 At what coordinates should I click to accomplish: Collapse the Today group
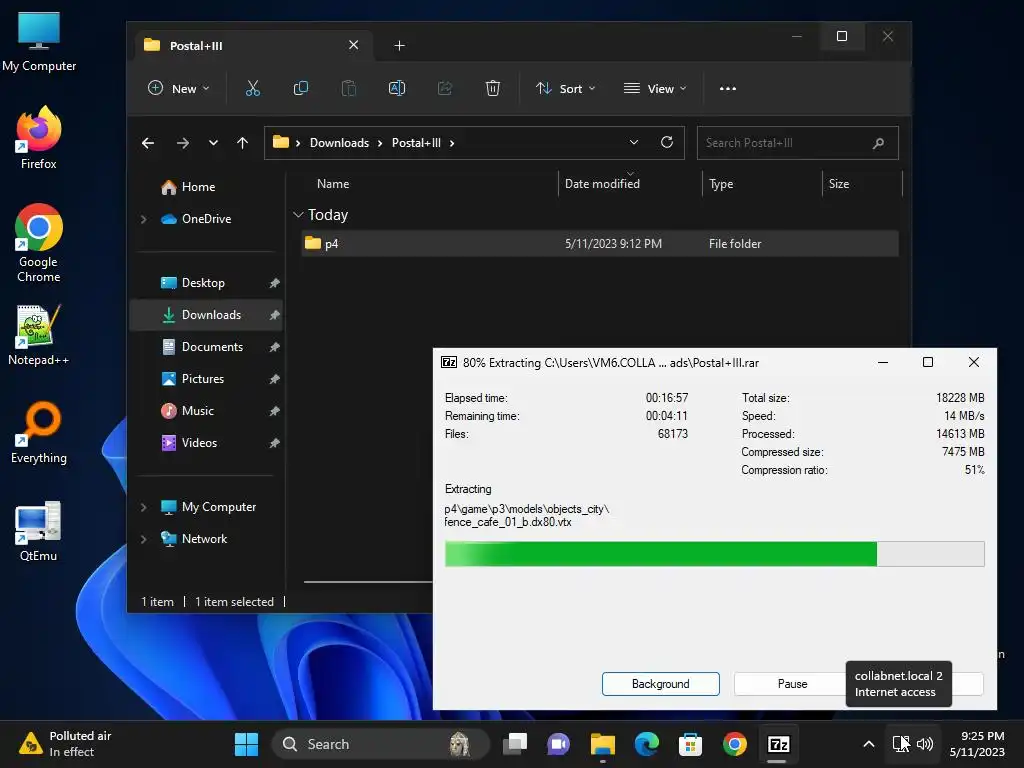pyautogui.click(x=298, y=215)
